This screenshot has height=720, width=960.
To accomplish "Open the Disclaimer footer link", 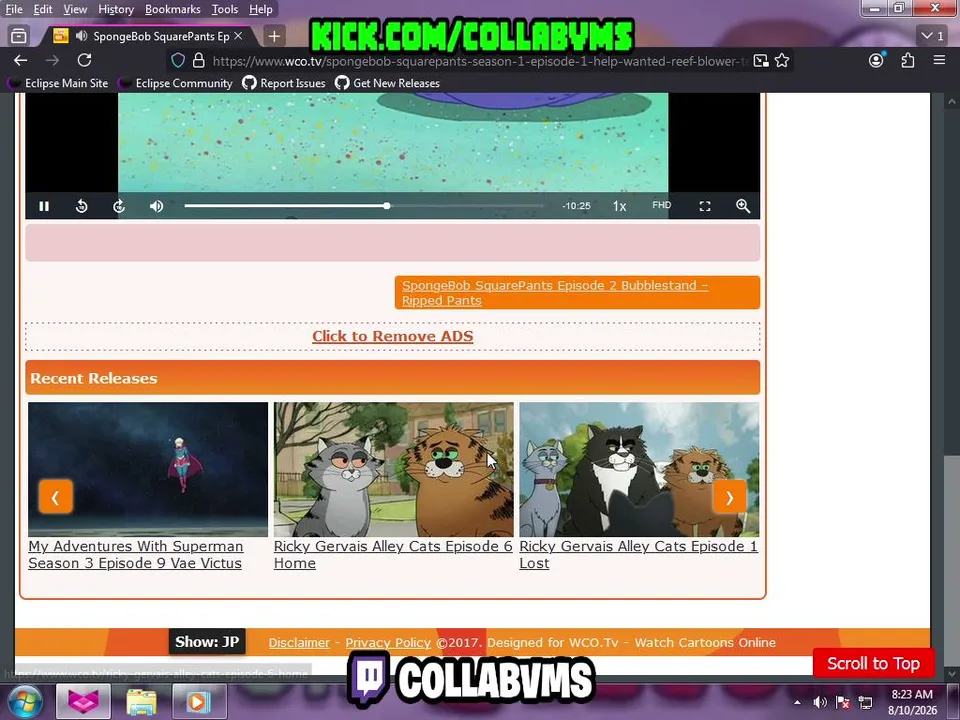I will [299, 643].
